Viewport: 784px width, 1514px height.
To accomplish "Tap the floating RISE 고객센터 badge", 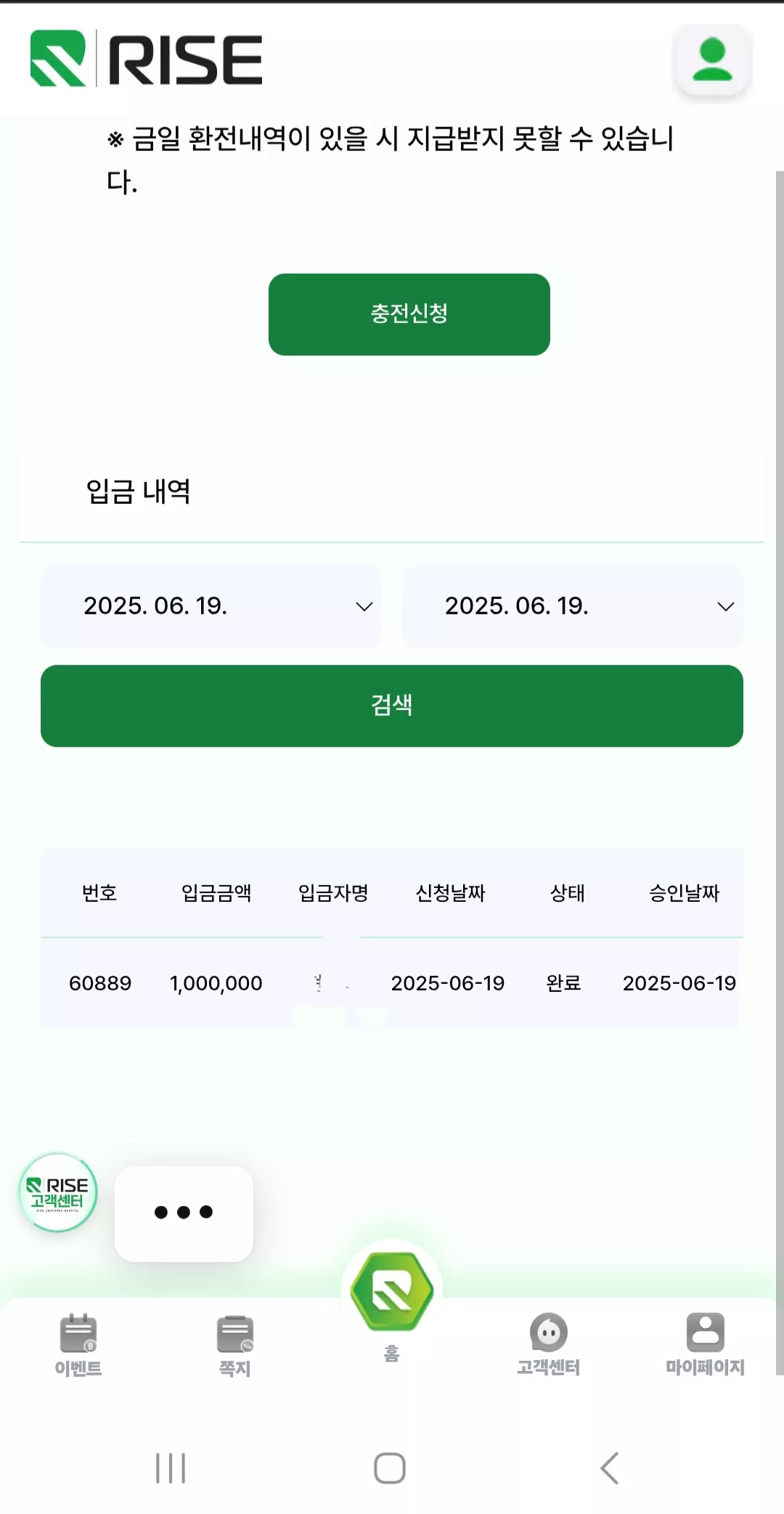I will 57,1192.
